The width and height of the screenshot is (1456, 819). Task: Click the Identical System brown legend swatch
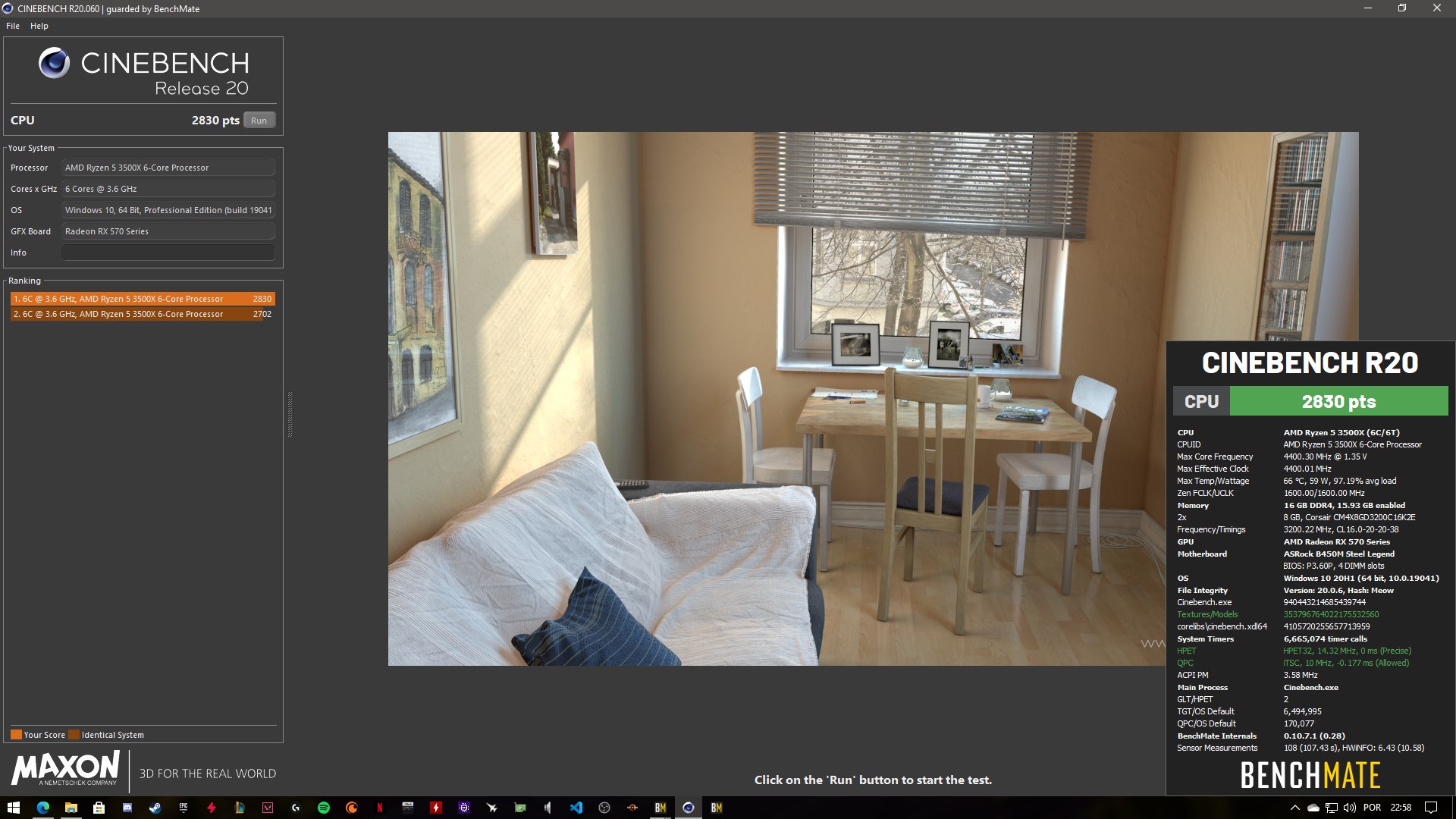click(x=74, y=734)
